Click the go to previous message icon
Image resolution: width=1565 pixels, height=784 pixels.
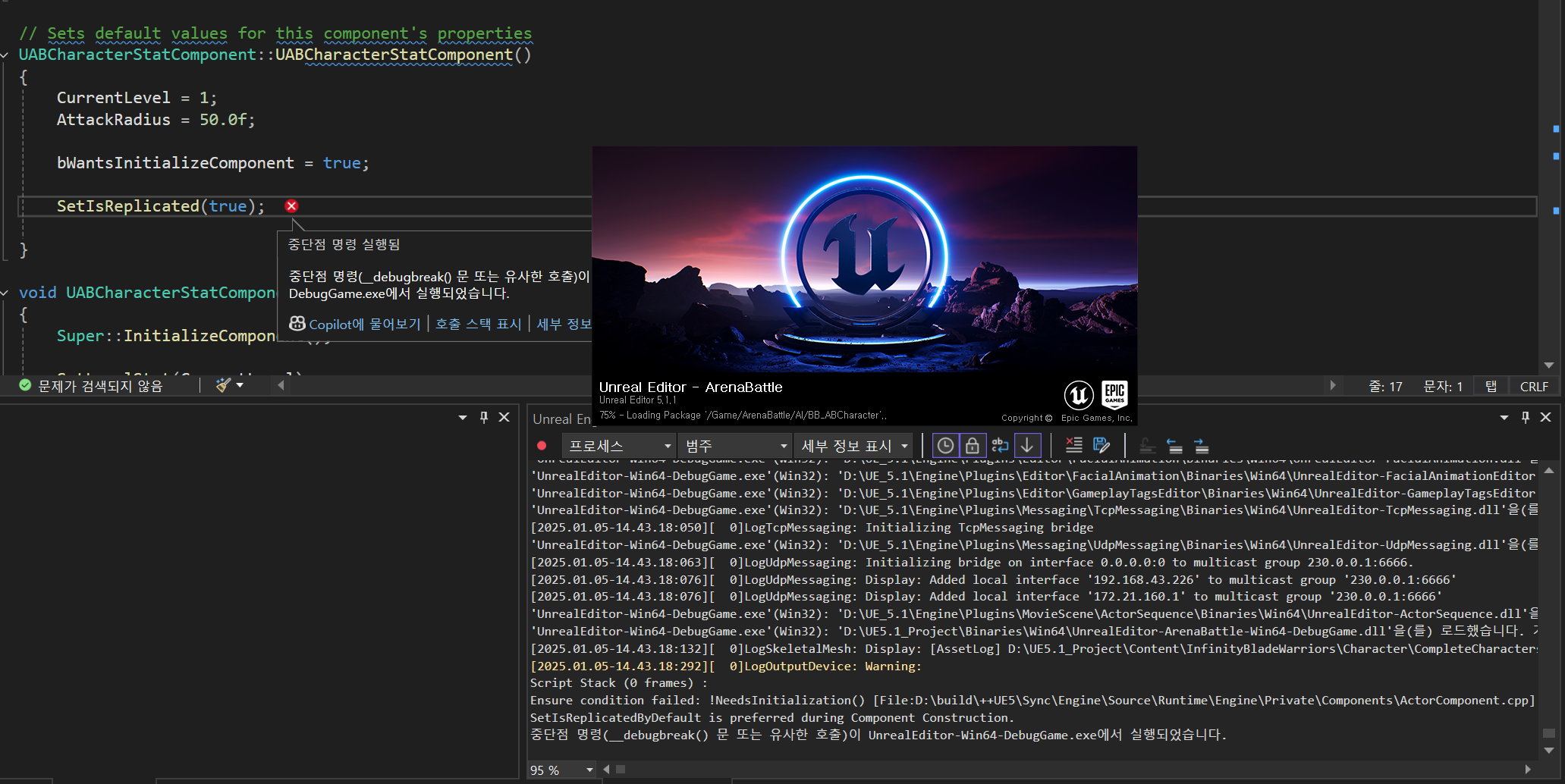[1174, 446]
